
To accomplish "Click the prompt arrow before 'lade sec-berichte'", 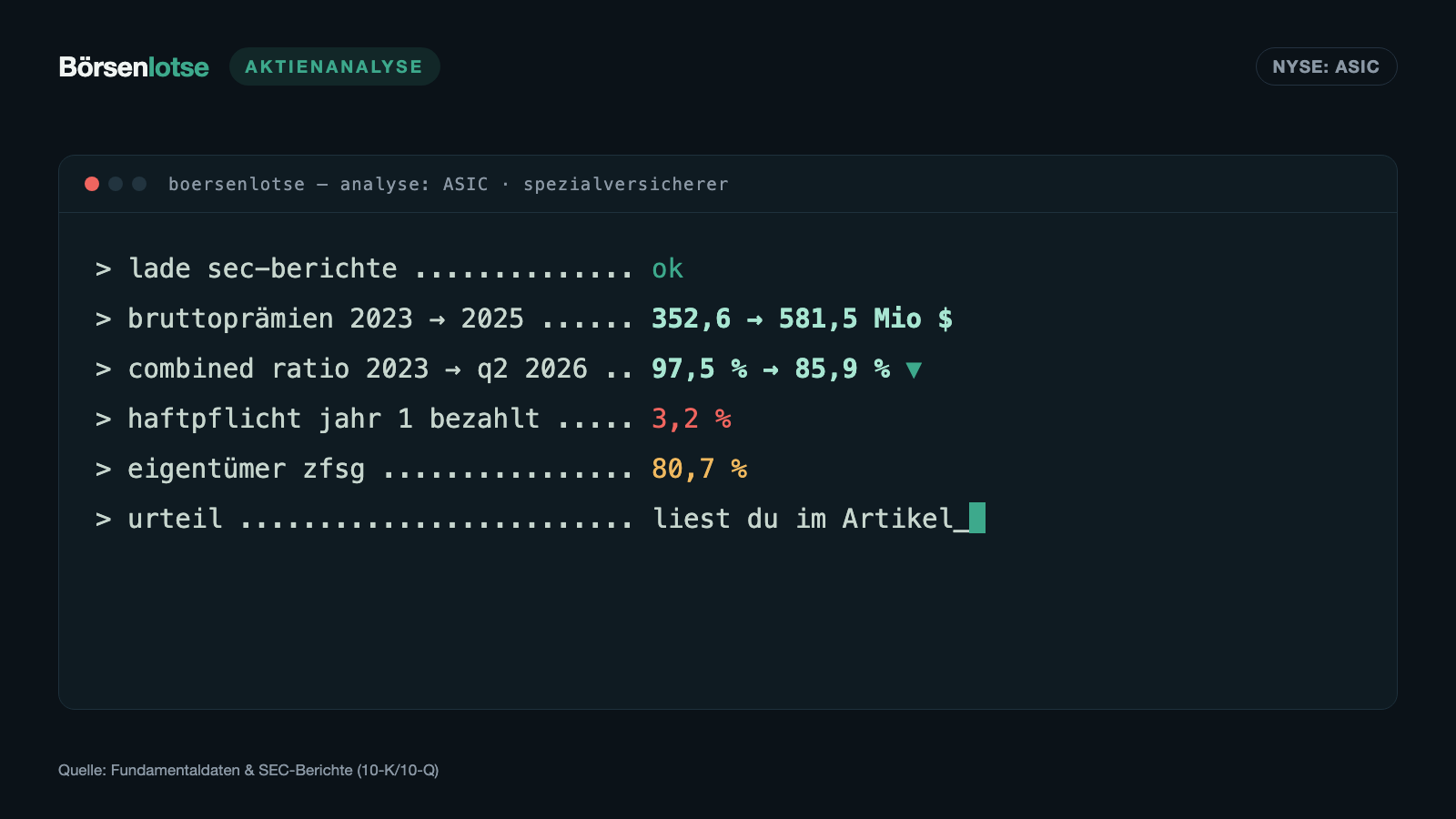I will (x=104, y=269).
